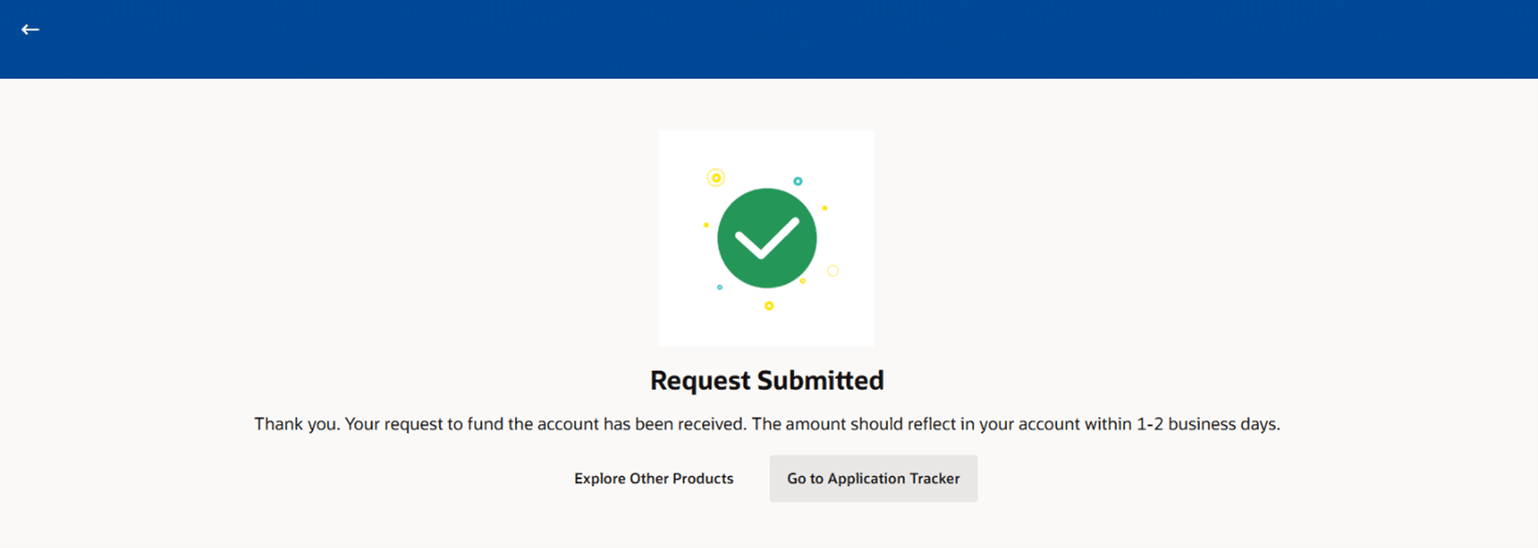Click the green success checkmark circle
Screen dimensions: 1538x548
(x=767, y=239)
